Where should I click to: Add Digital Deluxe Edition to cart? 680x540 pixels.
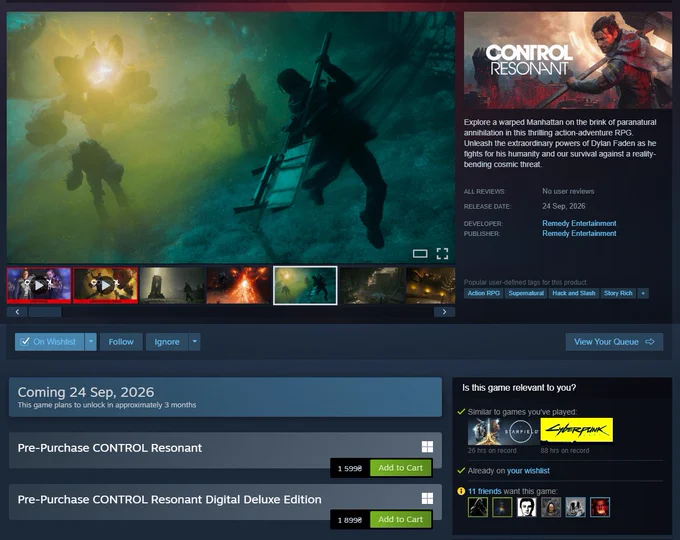click(x=400, y=519)
